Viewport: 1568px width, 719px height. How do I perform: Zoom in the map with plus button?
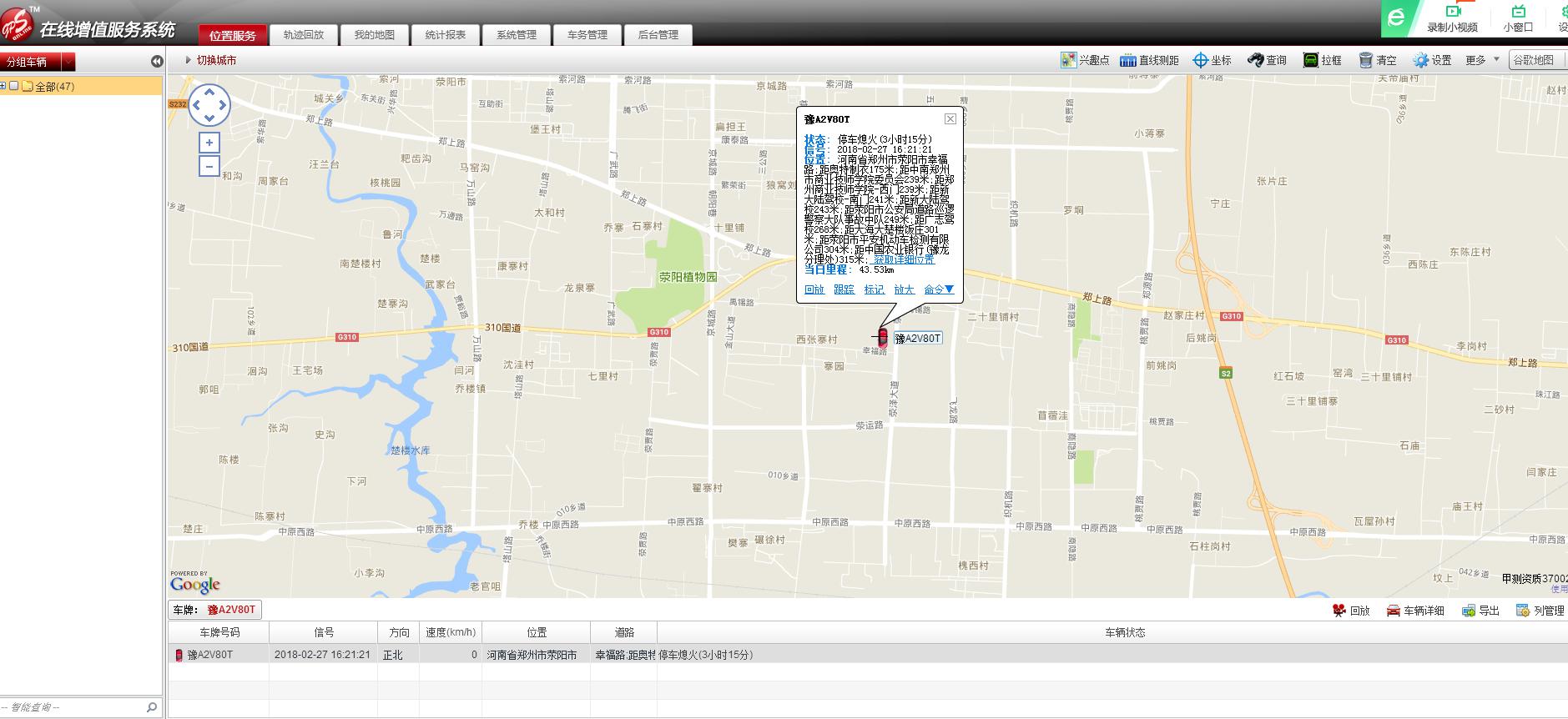(x=209, y=143)
